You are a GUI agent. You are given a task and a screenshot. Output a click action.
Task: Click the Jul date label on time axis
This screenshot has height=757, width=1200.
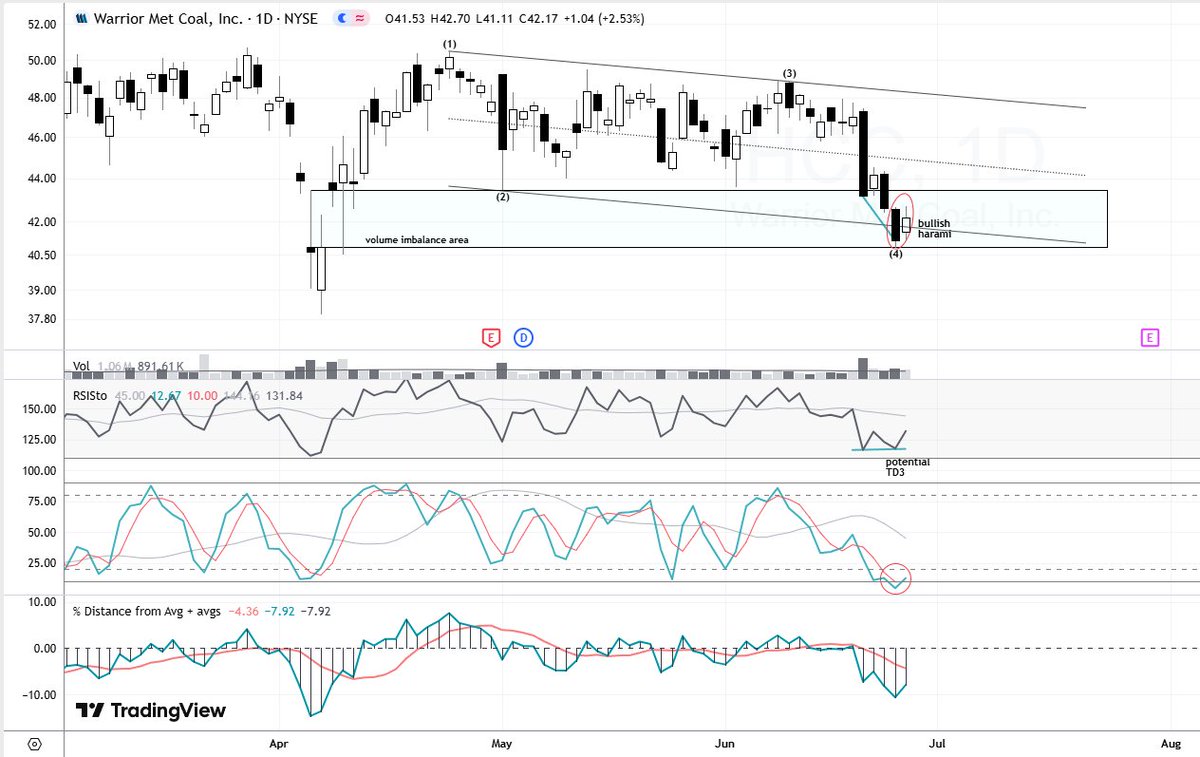click(937, 745)
